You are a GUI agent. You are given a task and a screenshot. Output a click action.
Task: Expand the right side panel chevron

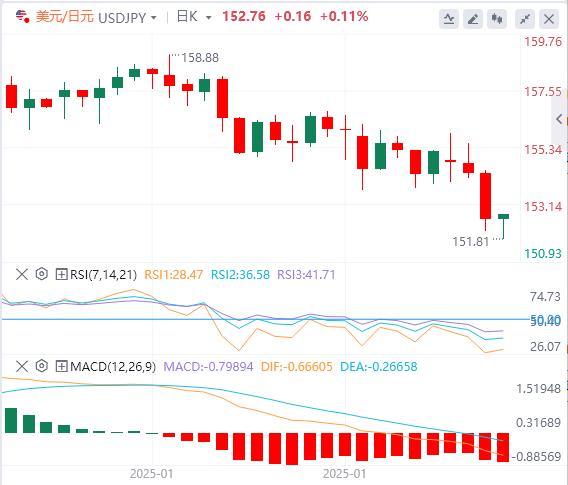point(560,118)
